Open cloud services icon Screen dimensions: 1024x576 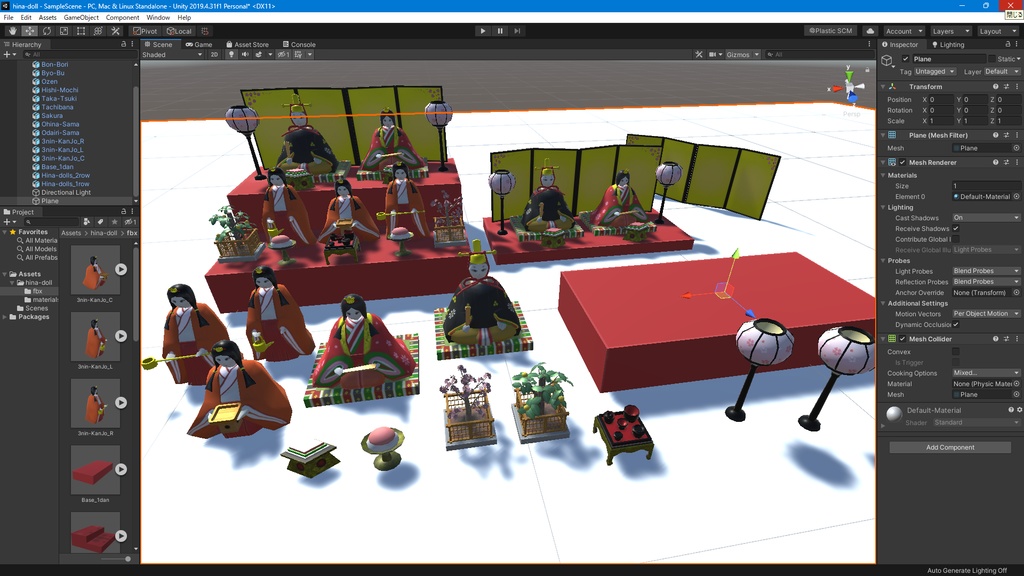tap(871, 31)
